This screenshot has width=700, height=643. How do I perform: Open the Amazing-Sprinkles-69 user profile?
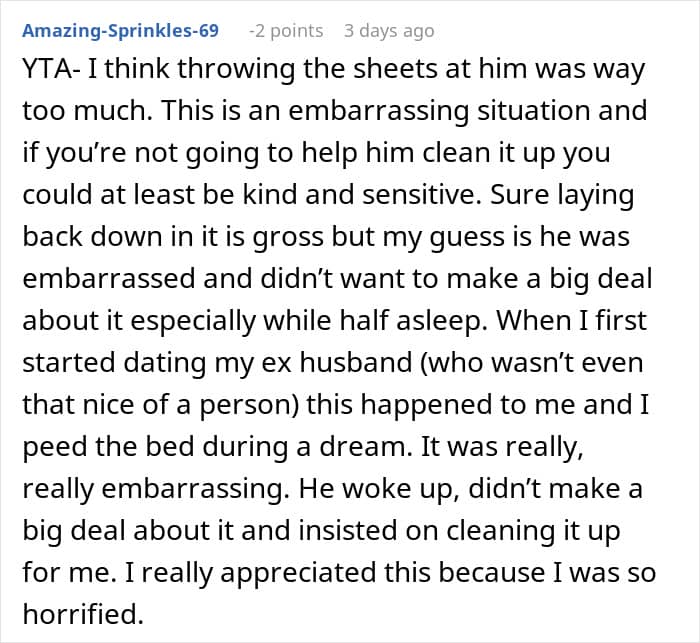(121, 31)
